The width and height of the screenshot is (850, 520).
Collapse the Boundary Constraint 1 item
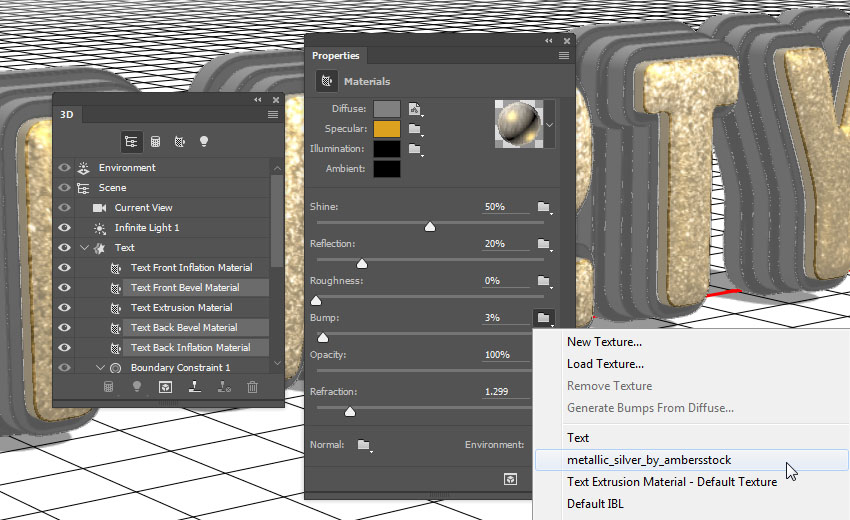pyautogui.click(x=99, y=368)
